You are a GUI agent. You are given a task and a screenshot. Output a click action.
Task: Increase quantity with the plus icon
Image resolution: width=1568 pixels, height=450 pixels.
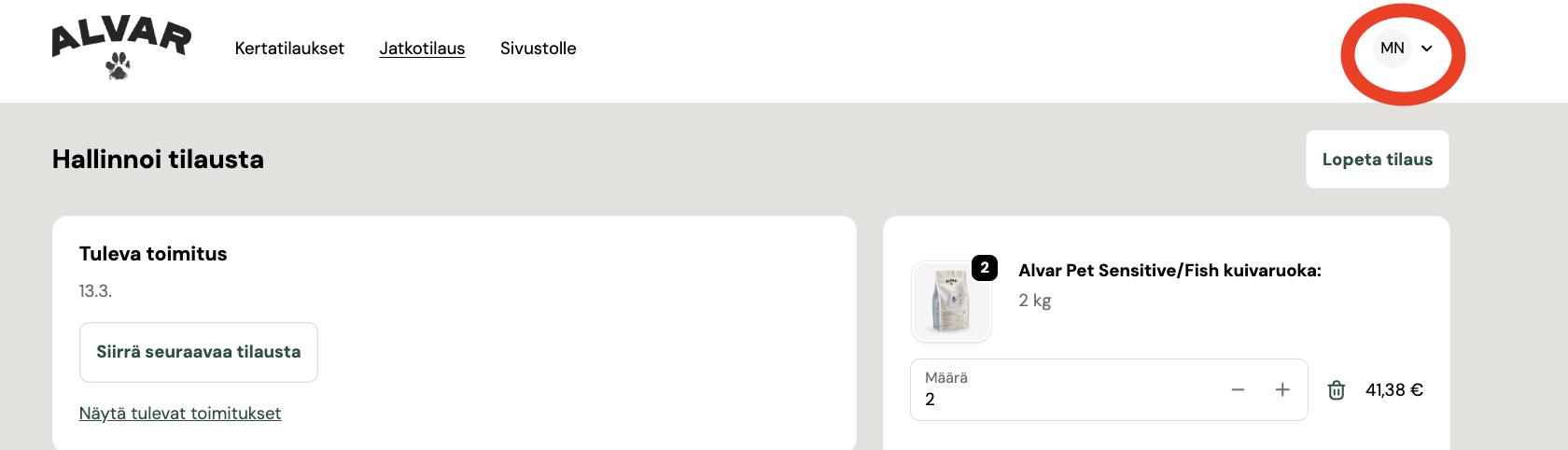click(1282, 390)
